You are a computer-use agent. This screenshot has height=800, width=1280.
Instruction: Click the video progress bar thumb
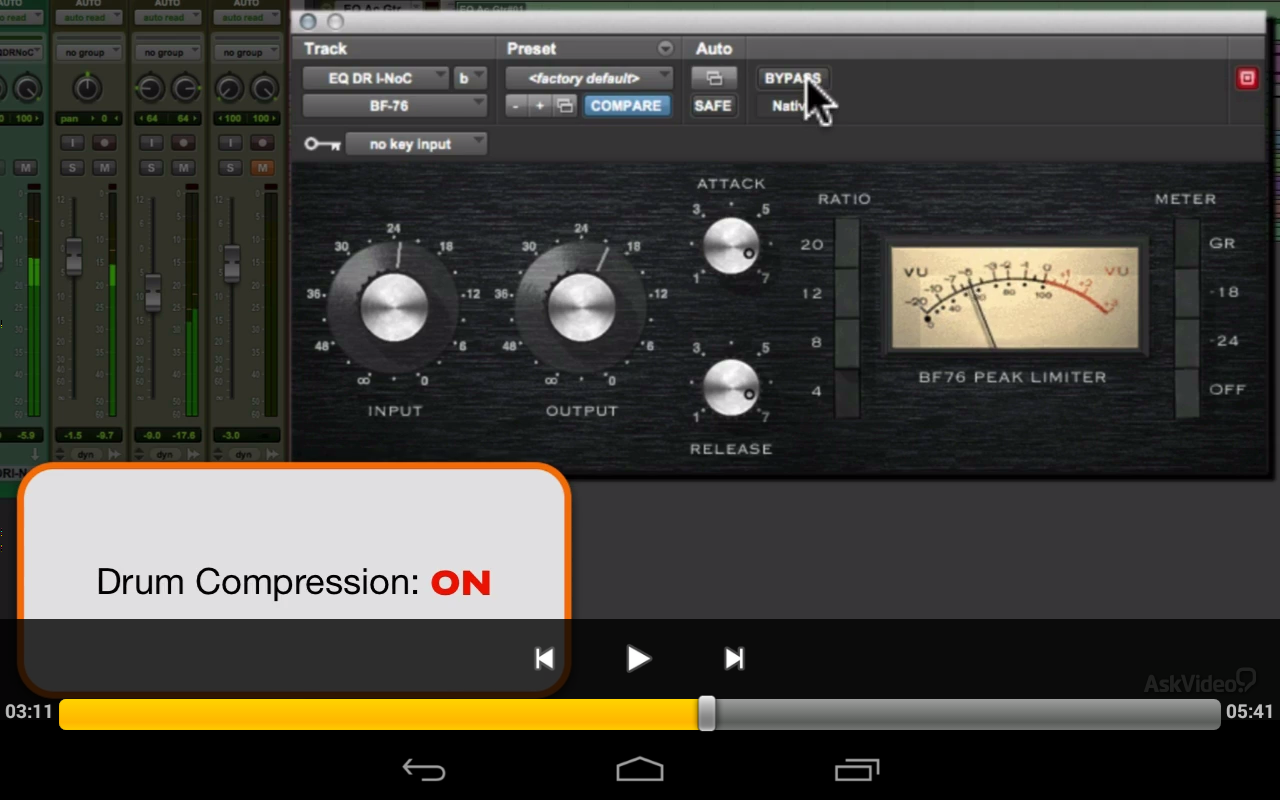(707, 713)
